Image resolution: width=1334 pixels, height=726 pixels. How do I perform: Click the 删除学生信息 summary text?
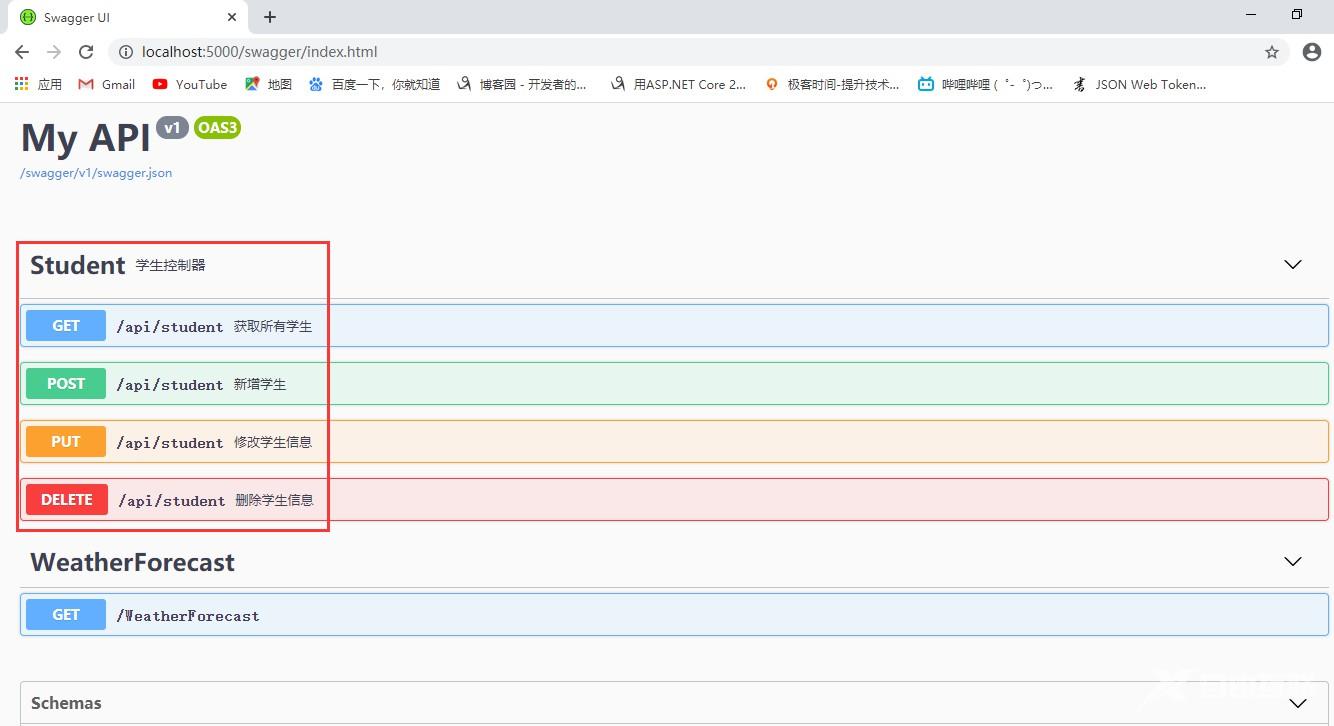point(275,500)
